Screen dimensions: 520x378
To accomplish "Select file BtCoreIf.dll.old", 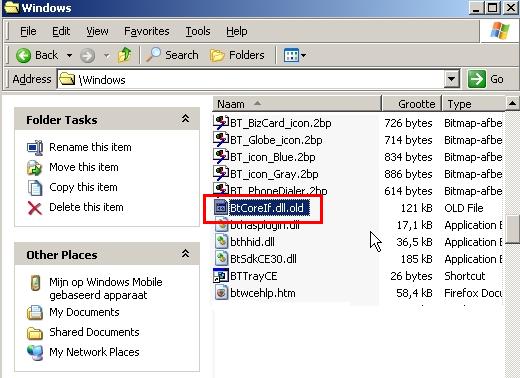I will (x=269, y=208).
